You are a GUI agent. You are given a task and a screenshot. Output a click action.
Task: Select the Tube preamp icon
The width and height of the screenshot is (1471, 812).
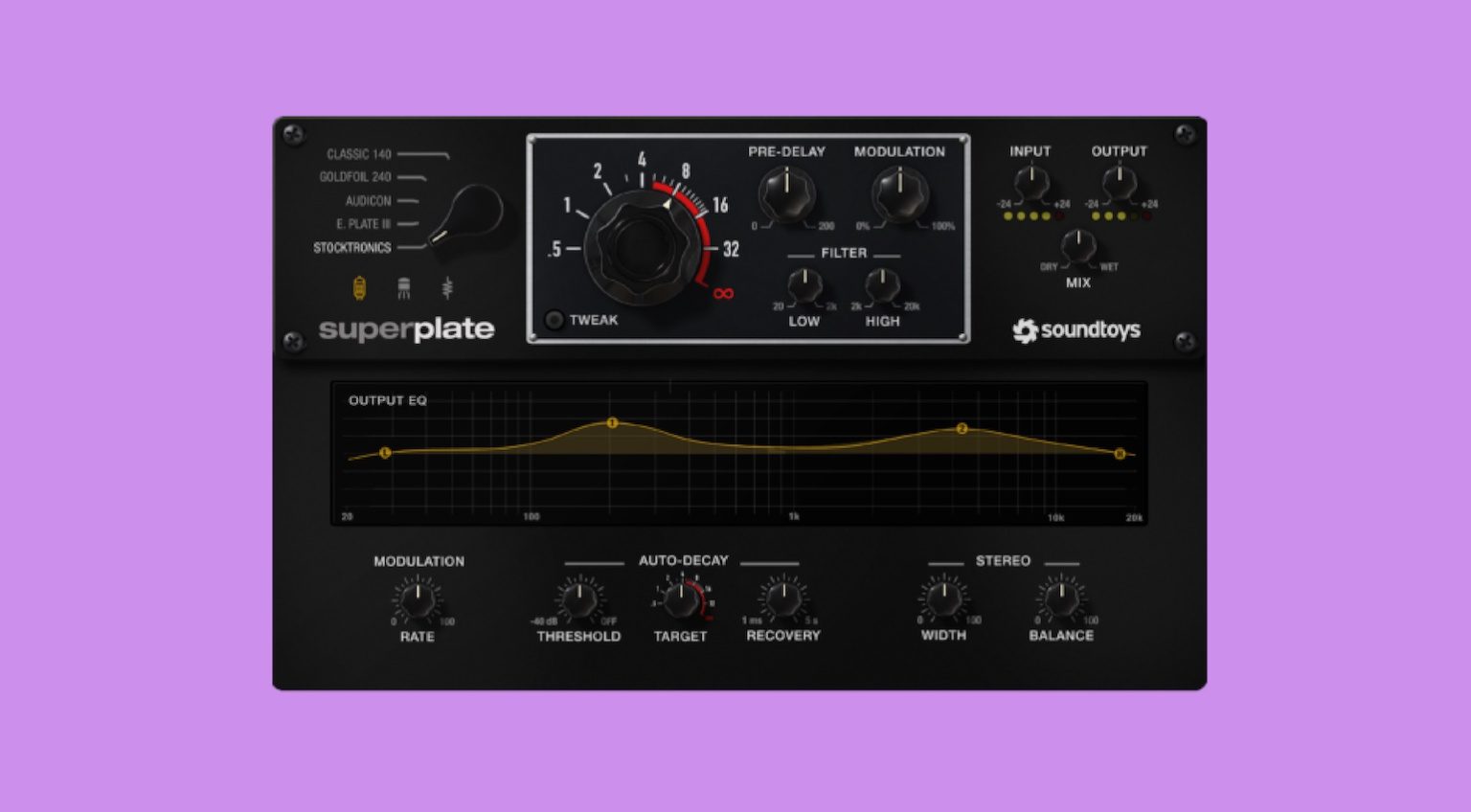360,287
